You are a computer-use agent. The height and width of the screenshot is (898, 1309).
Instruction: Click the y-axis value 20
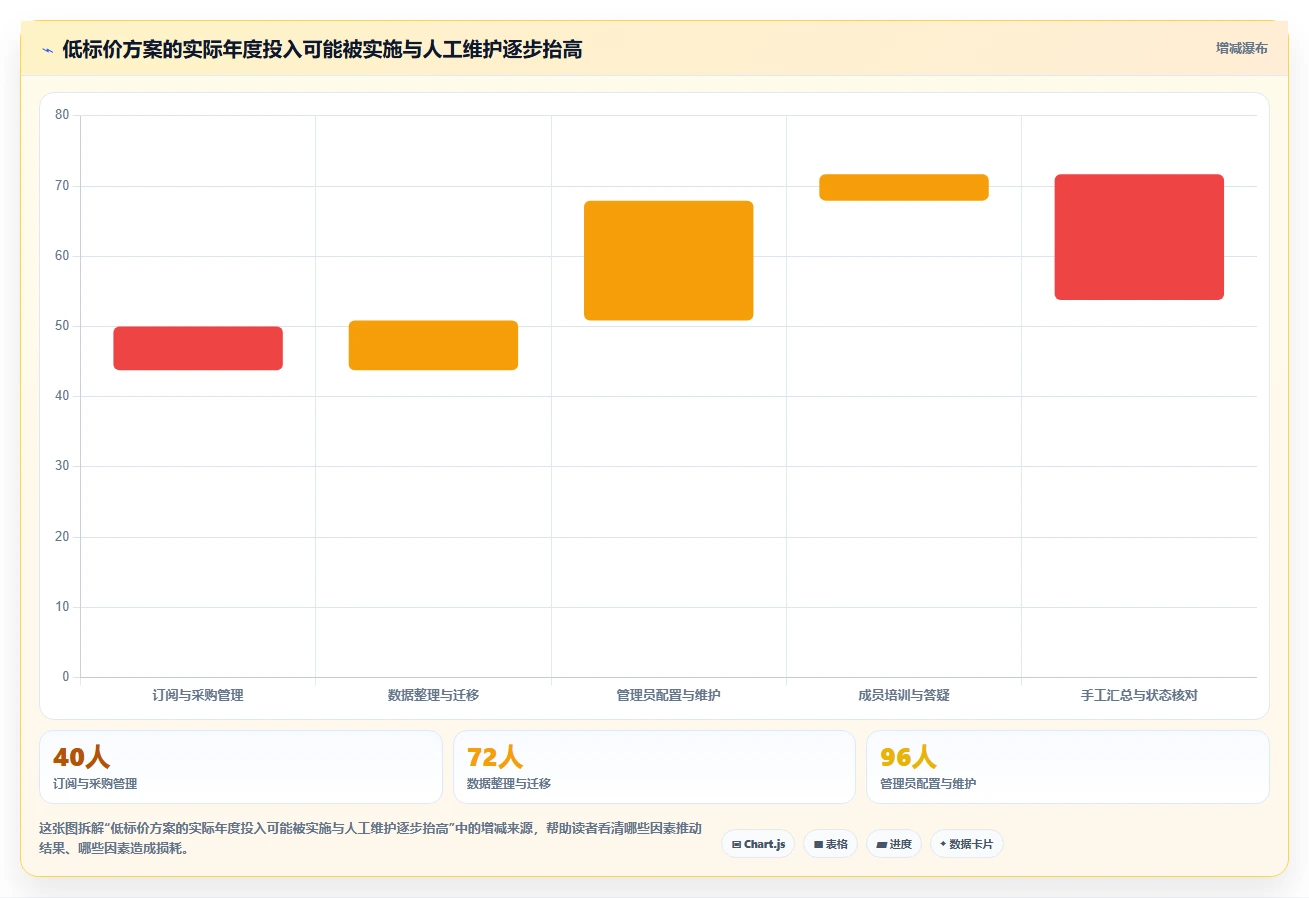pyautogui.click(x=62, y=537)
